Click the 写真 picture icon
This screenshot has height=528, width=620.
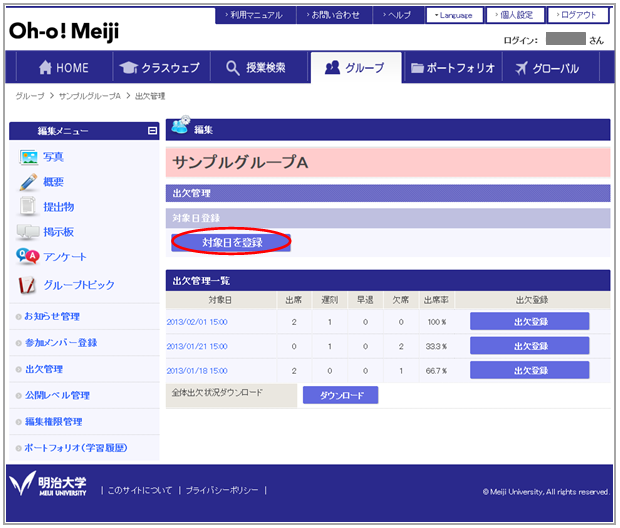click(x=28, y=157)
